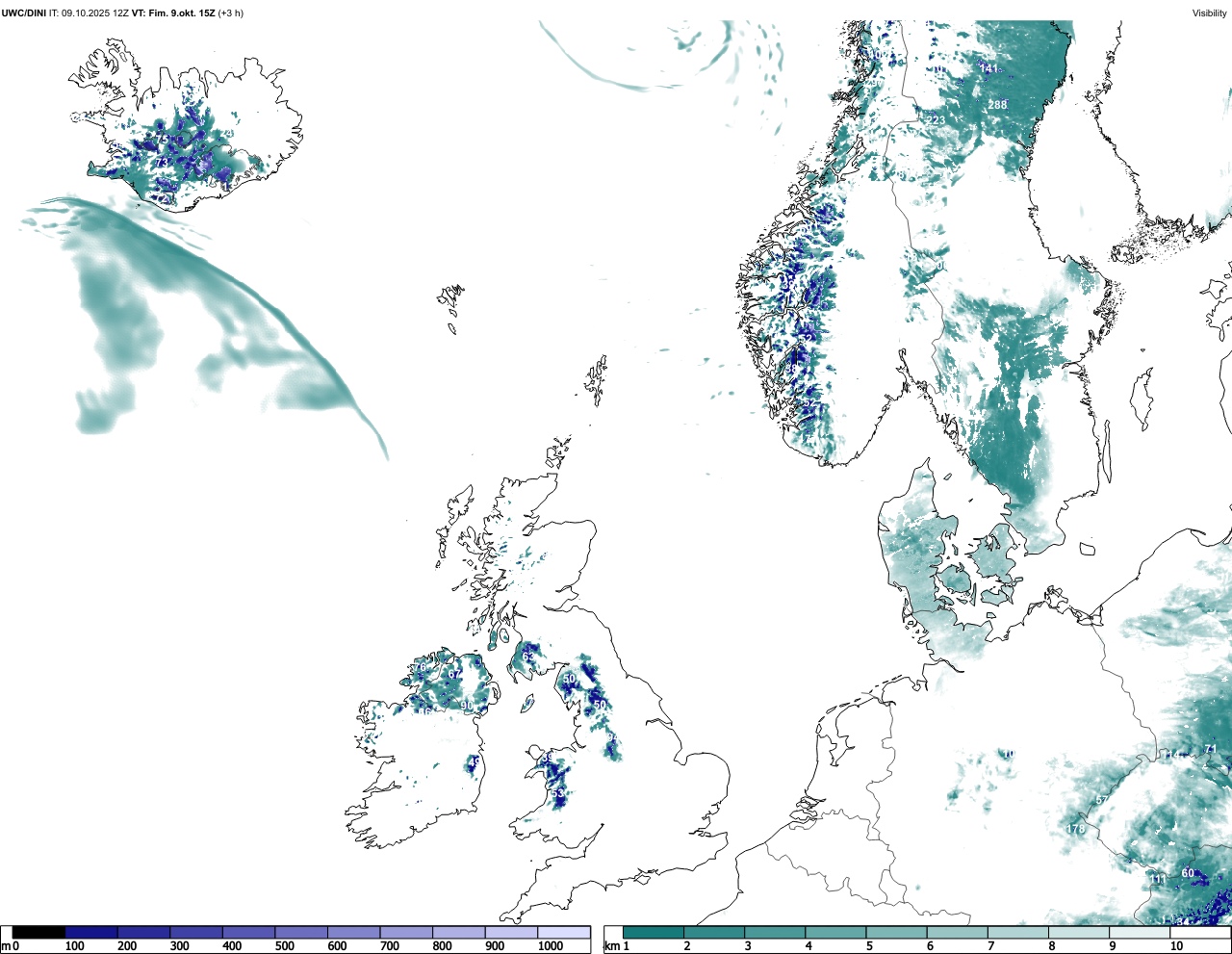The image size is (1232, 954).
Task: Pick the 7–8 km legend swatch
Action: pos(1017,932)
